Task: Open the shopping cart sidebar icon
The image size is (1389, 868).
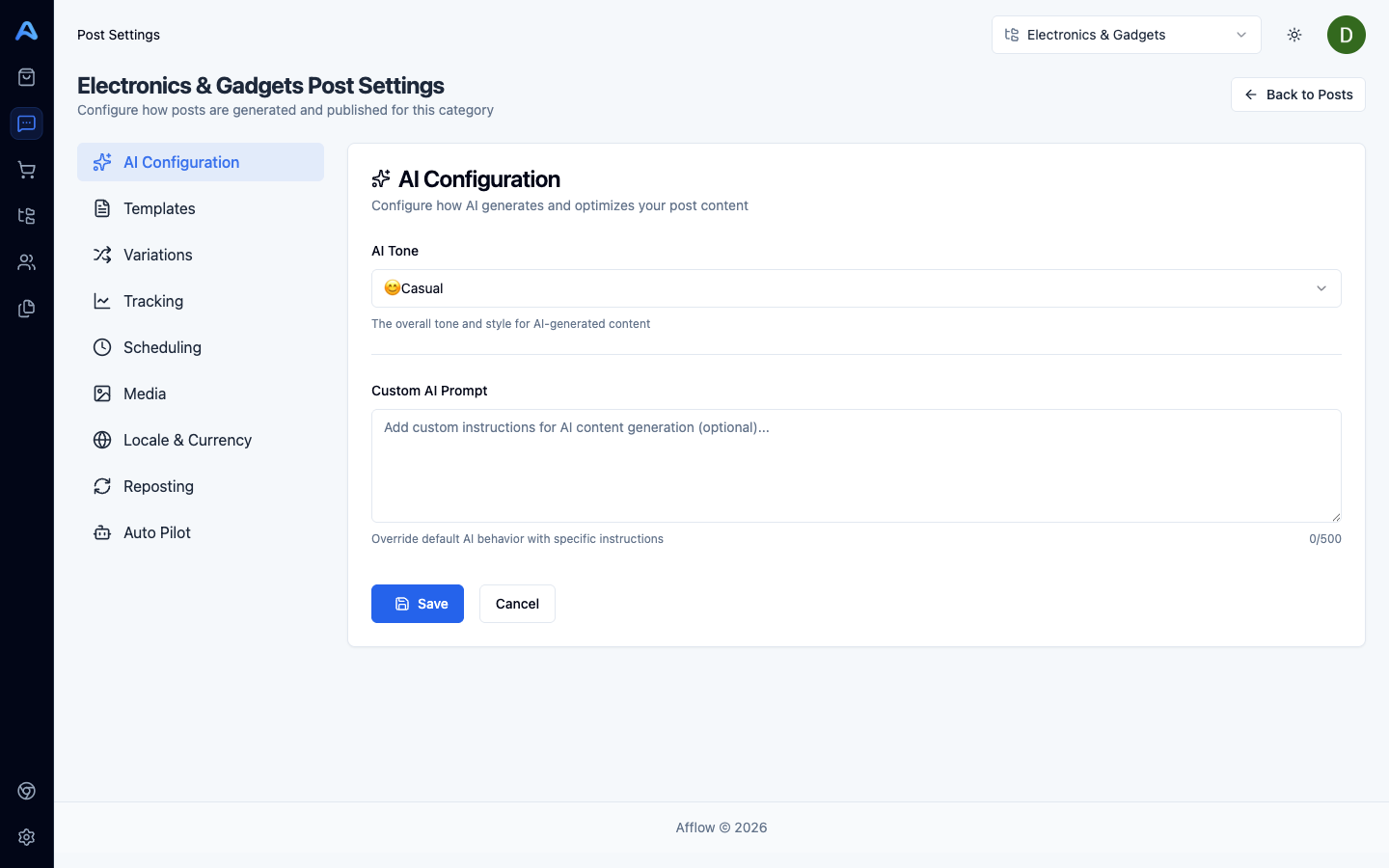Action: [x=27, y=170]
